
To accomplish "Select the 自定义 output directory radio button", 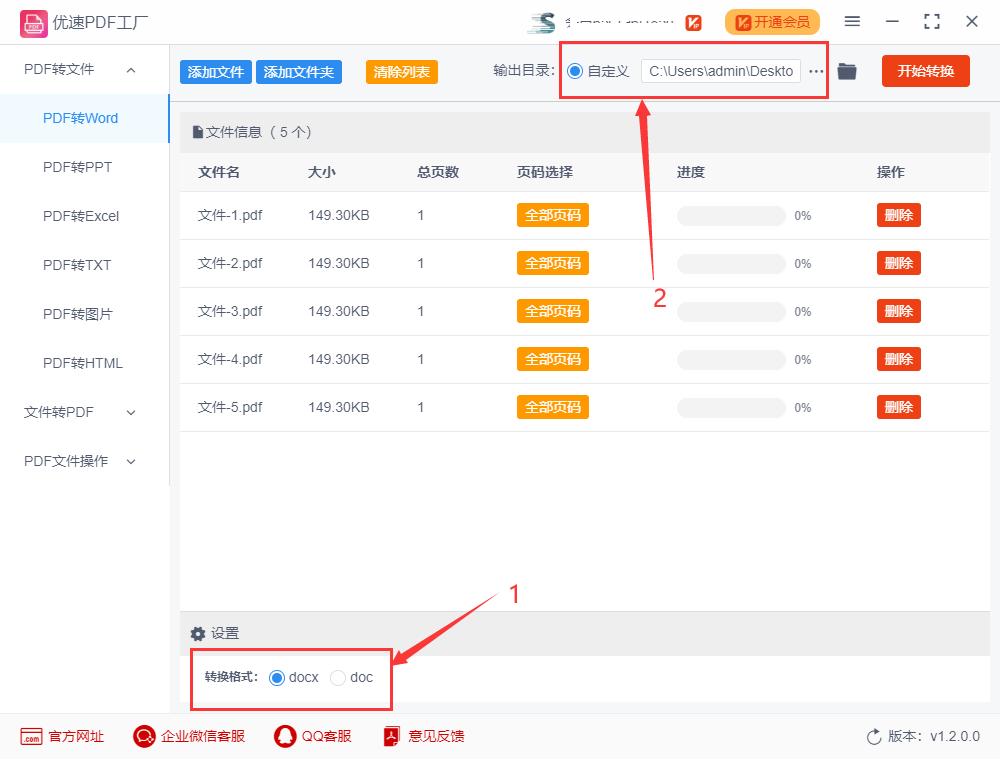I will (573, 71).
